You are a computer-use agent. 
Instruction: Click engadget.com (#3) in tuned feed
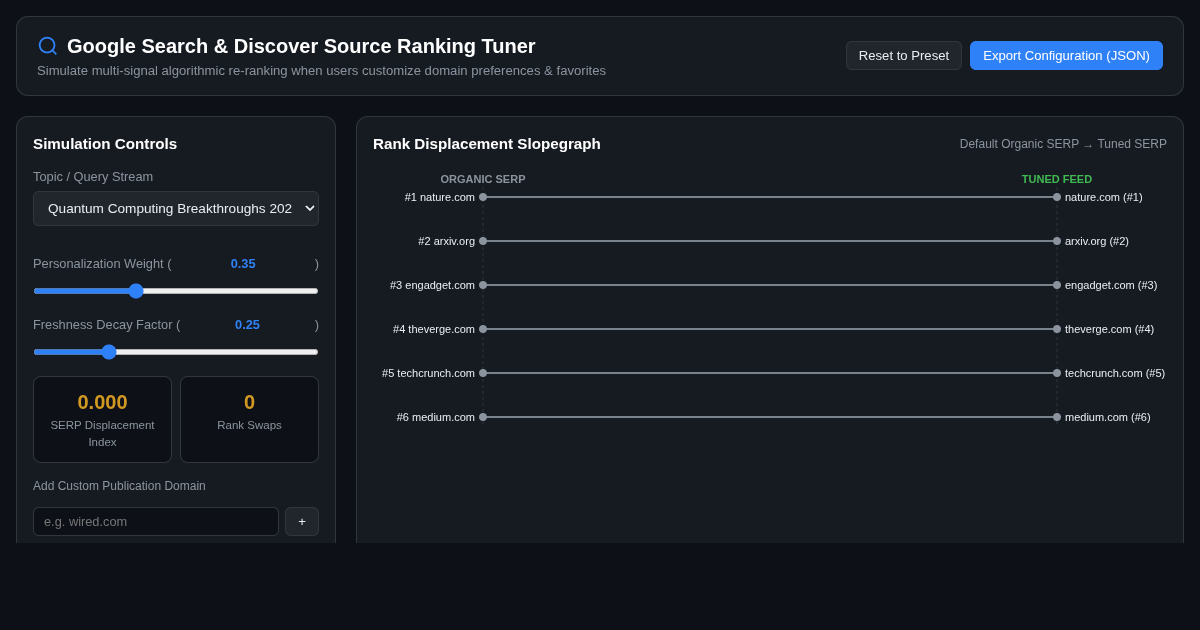(x=1111, y=285)
